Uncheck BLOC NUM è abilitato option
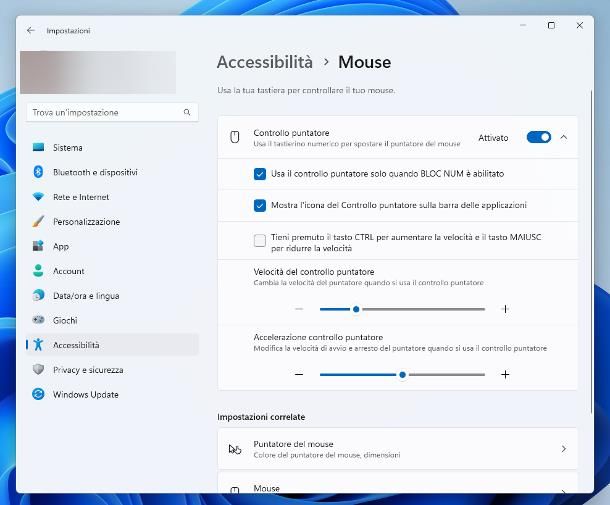Screen dimensions: 610x505 (259, 174)
